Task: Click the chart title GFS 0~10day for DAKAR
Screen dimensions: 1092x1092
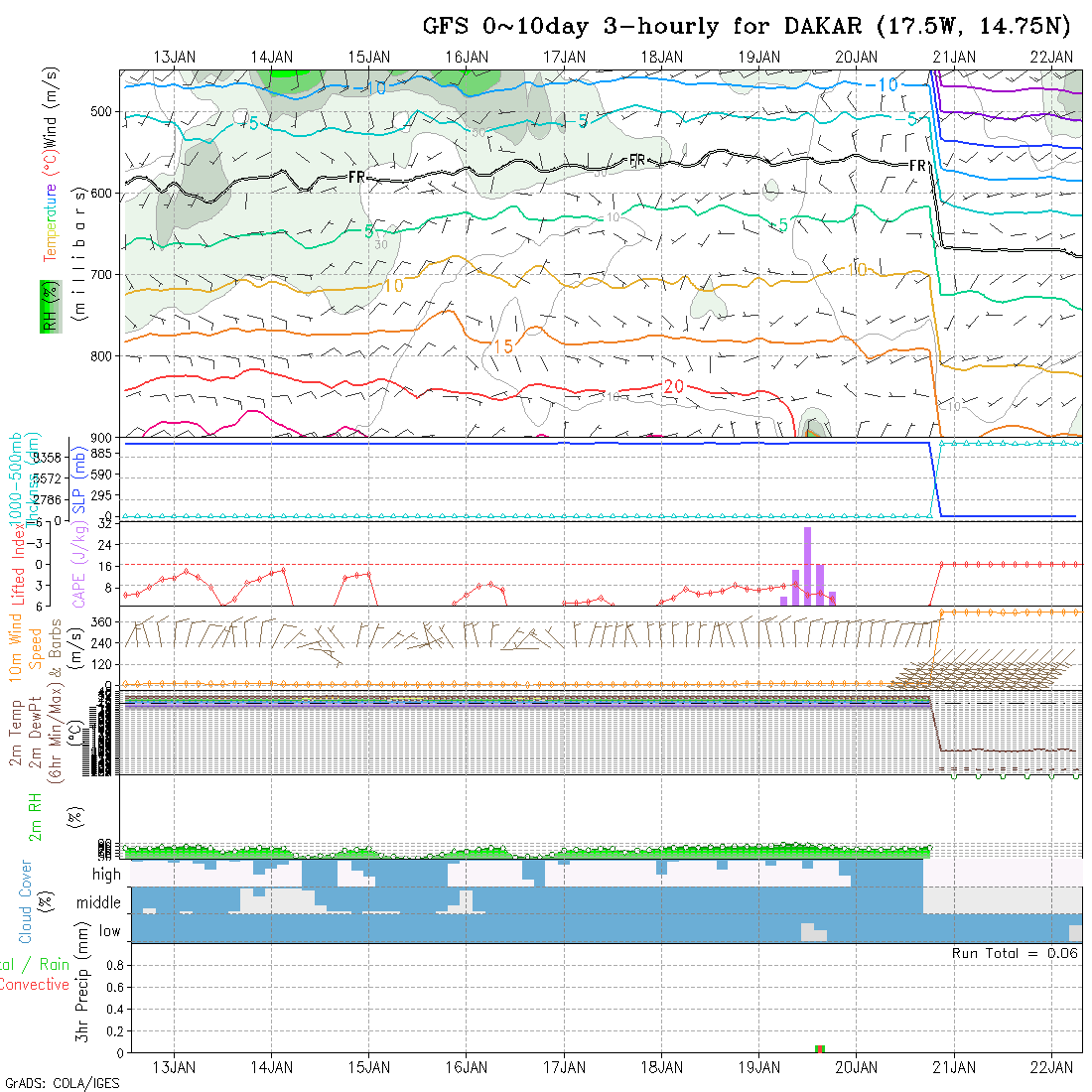Action: pos(751,27)
